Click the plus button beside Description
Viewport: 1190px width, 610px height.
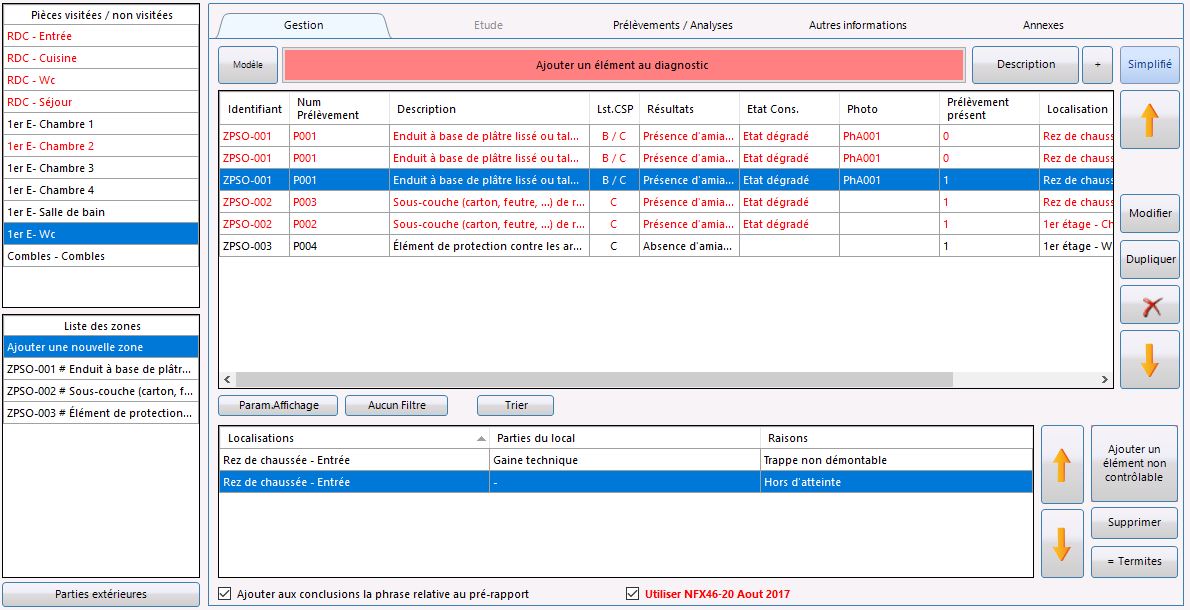(1097, 64)
